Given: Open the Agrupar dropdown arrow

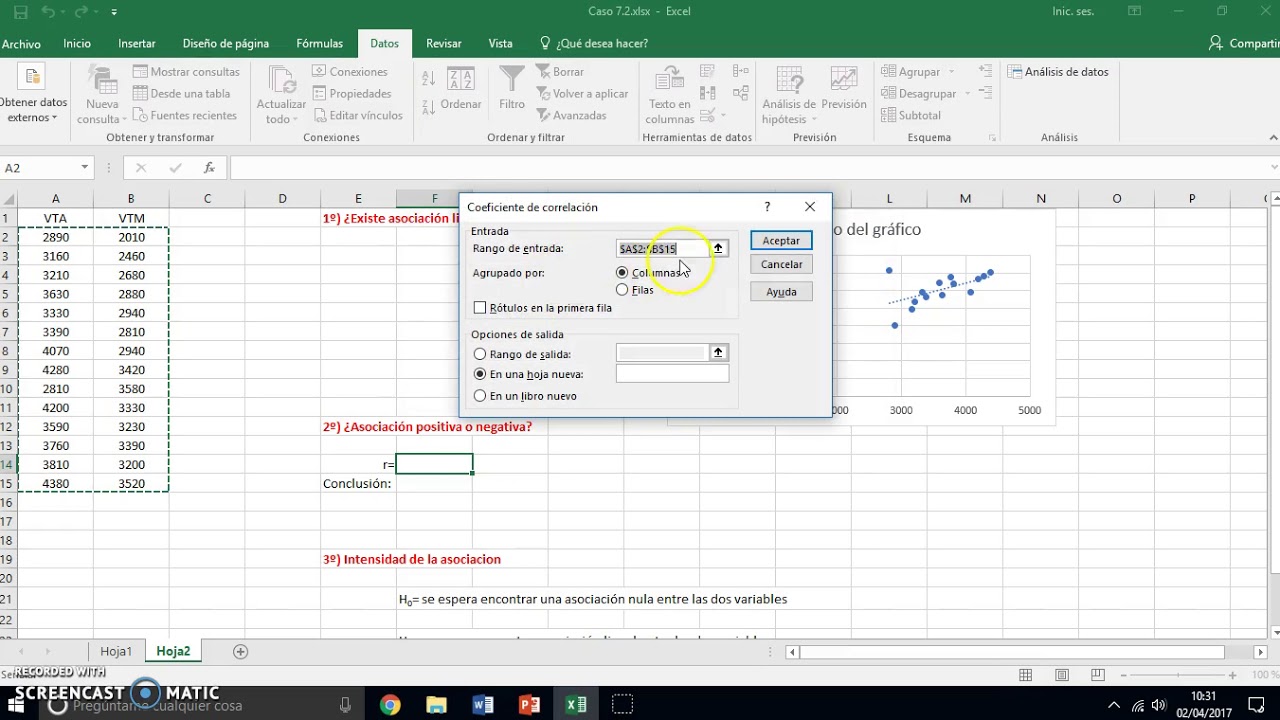Looking at the screenshot, I should [951, 72].
